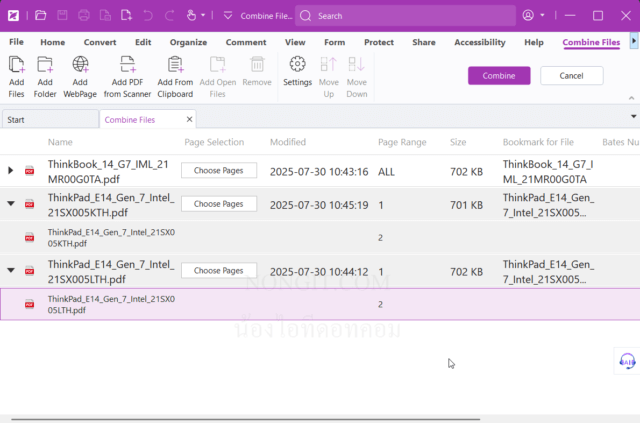Screen dimensions: 640x423
Task: Expand the ThinkBook_14_G7_IML file row
Action: [x=11, y=170]
